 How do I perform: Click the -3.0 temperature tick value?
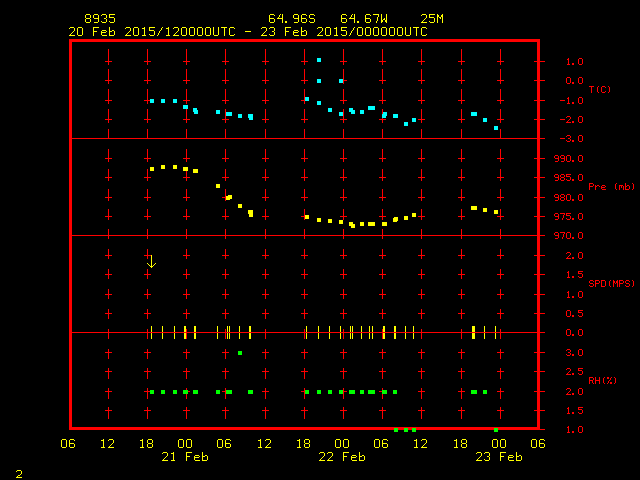click(571, 139)
